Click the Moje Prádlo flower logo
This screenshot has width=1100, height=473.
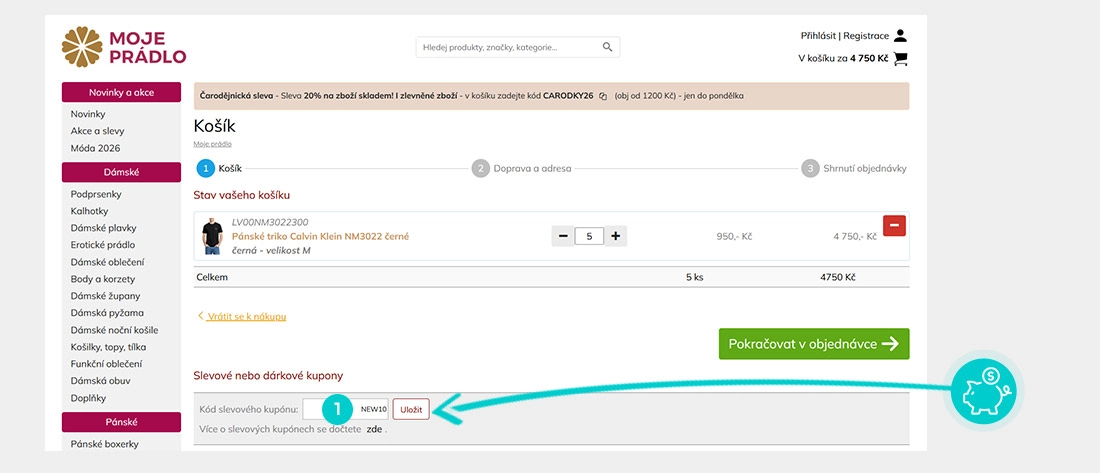81,47
